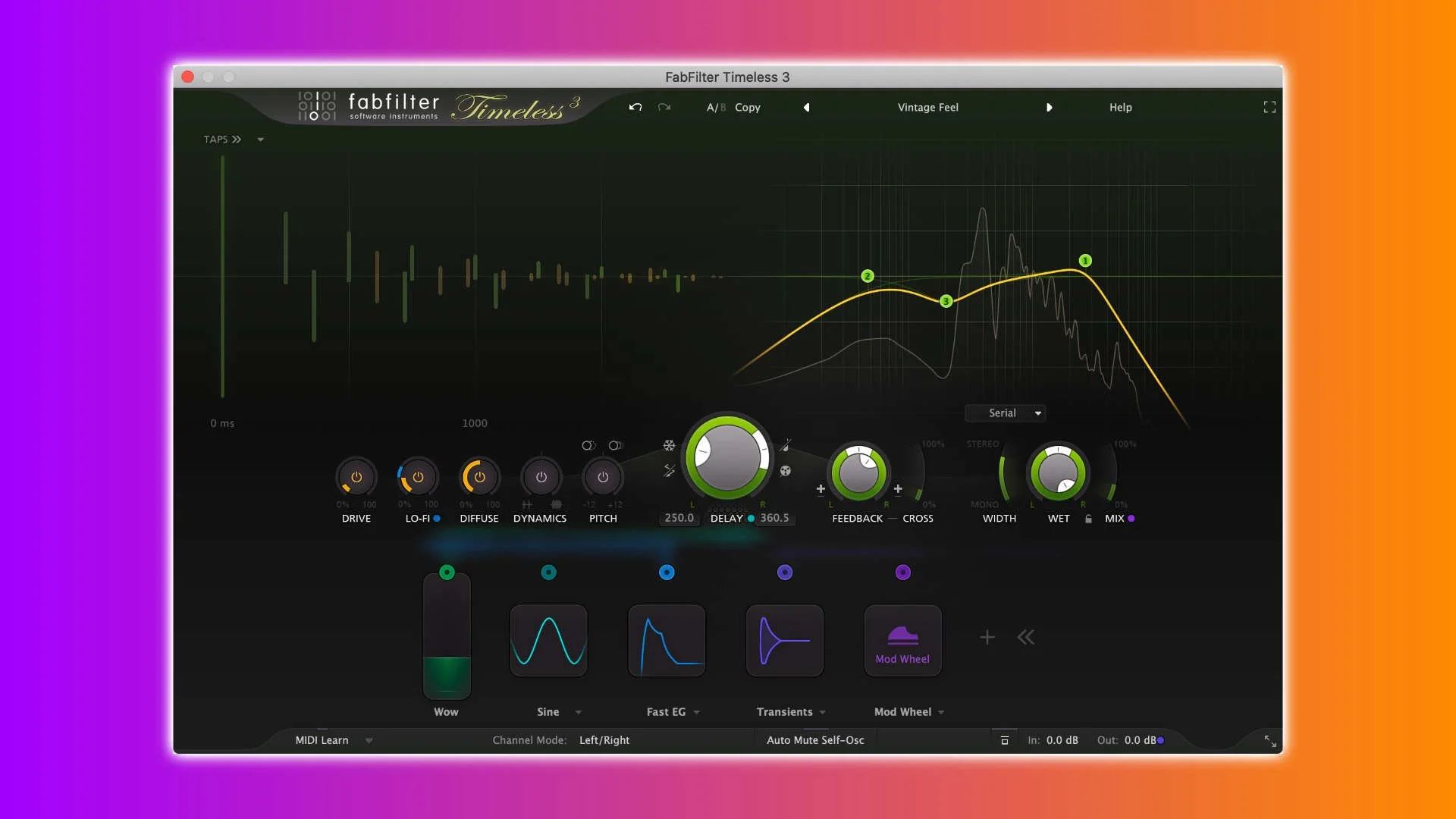Screen dimensions: 1456x819
Task: Toggle the Dynamics power button
Action: click(541, 477)
